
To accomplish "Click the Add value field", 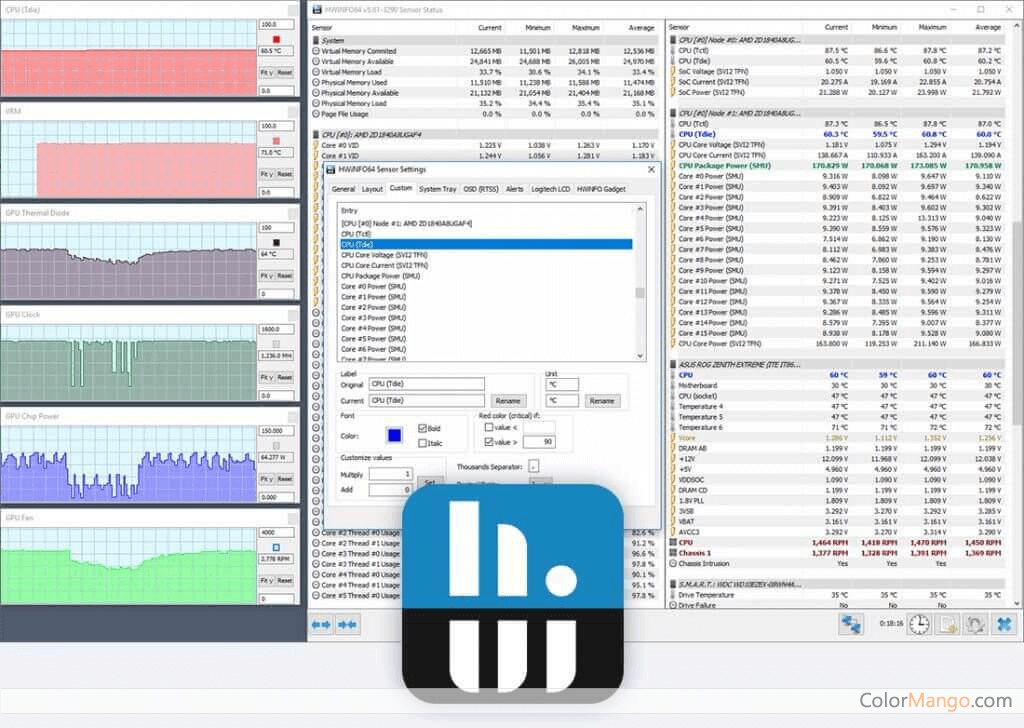I will pyautogui.click(x=391, y=489).
